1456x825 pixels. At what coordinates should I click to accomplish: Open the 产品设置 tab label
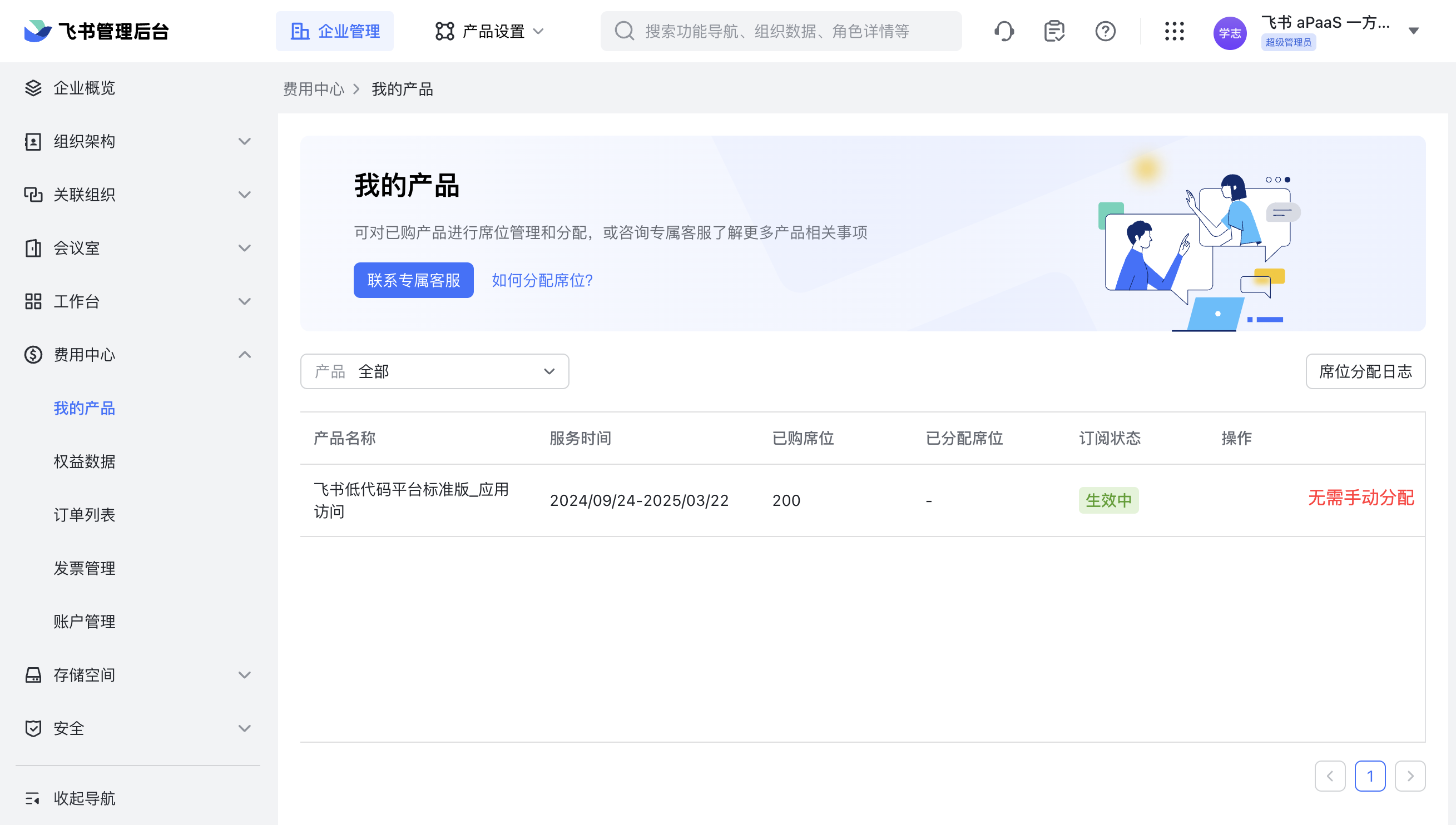pyautogui.click(x=493, y=31)
